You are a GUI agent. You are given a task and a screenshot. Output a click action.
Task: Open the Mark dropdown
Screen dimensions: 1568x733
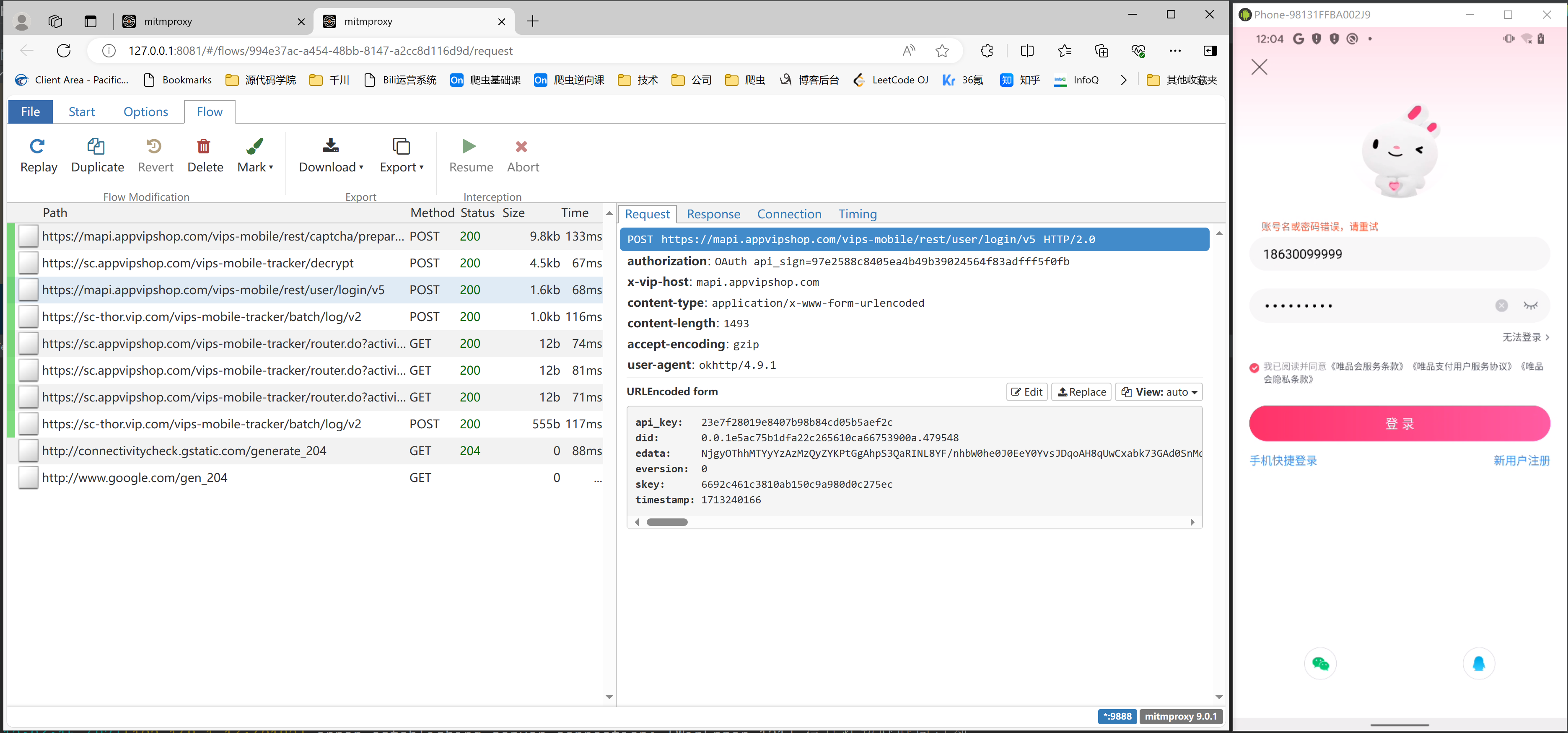tap(255, 155)
